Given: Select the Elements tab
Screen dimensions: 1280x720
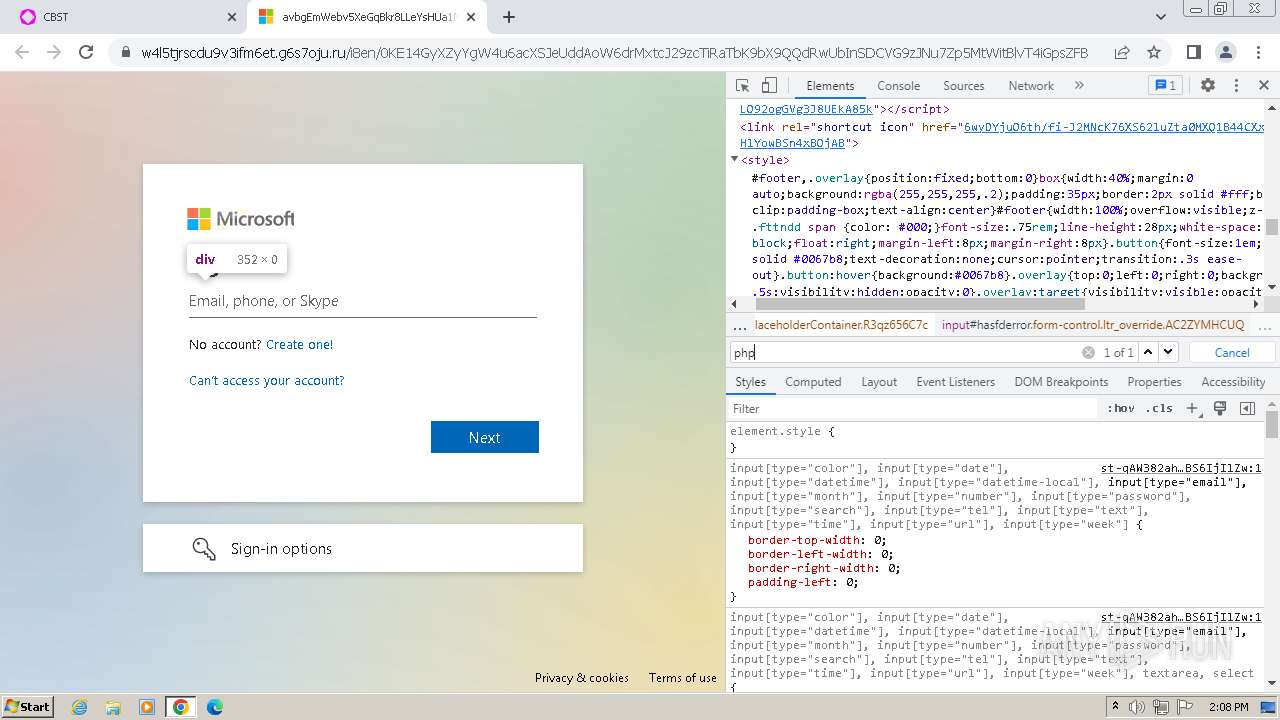Looking at the screenshot, I should pos(830,86).
